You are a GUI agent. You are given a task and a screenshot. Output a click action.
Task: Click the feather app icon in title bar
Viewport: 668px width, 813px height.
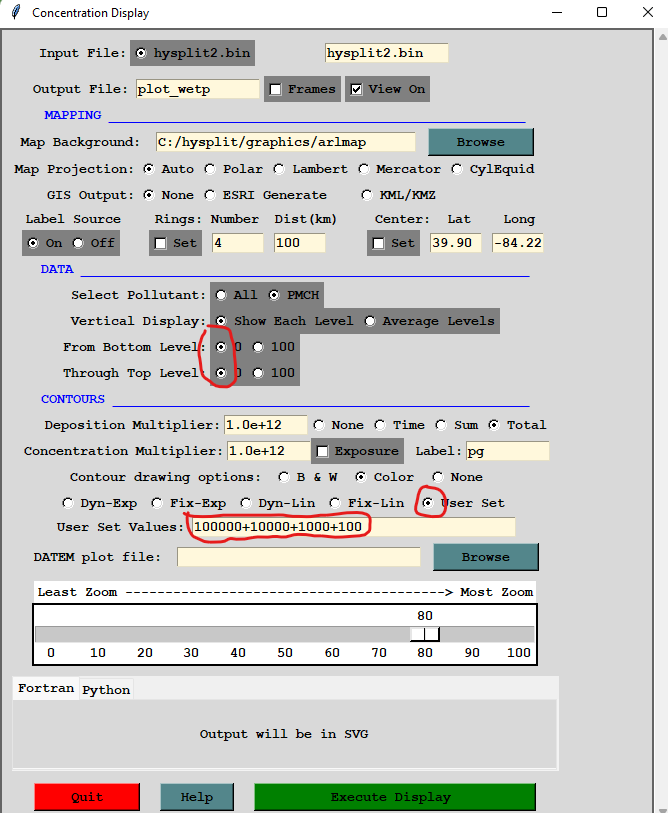[x=13, y=13]
